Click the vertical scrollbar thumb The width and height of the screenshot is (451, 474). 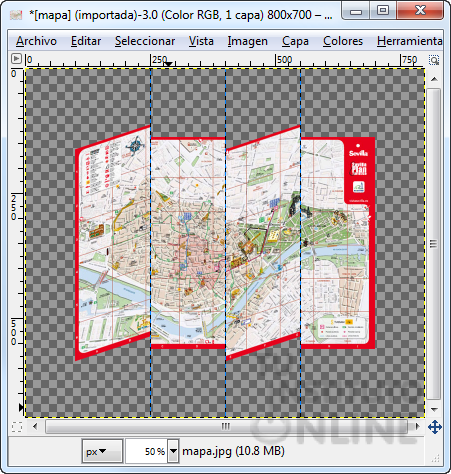[x=434, y=244]
